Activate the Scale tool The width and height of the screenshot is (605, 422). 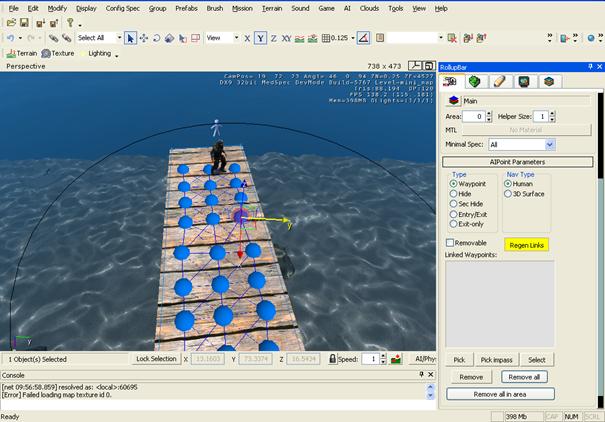(169, 38)
